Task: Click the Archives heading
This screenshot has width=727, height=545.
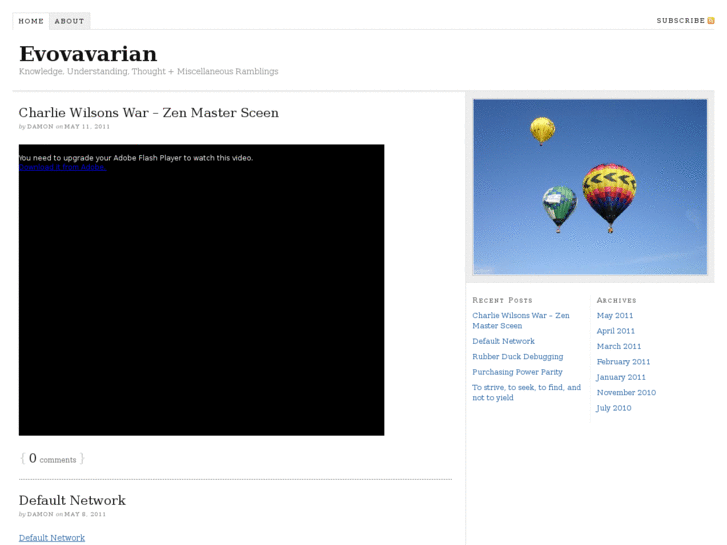Action: 616,300
